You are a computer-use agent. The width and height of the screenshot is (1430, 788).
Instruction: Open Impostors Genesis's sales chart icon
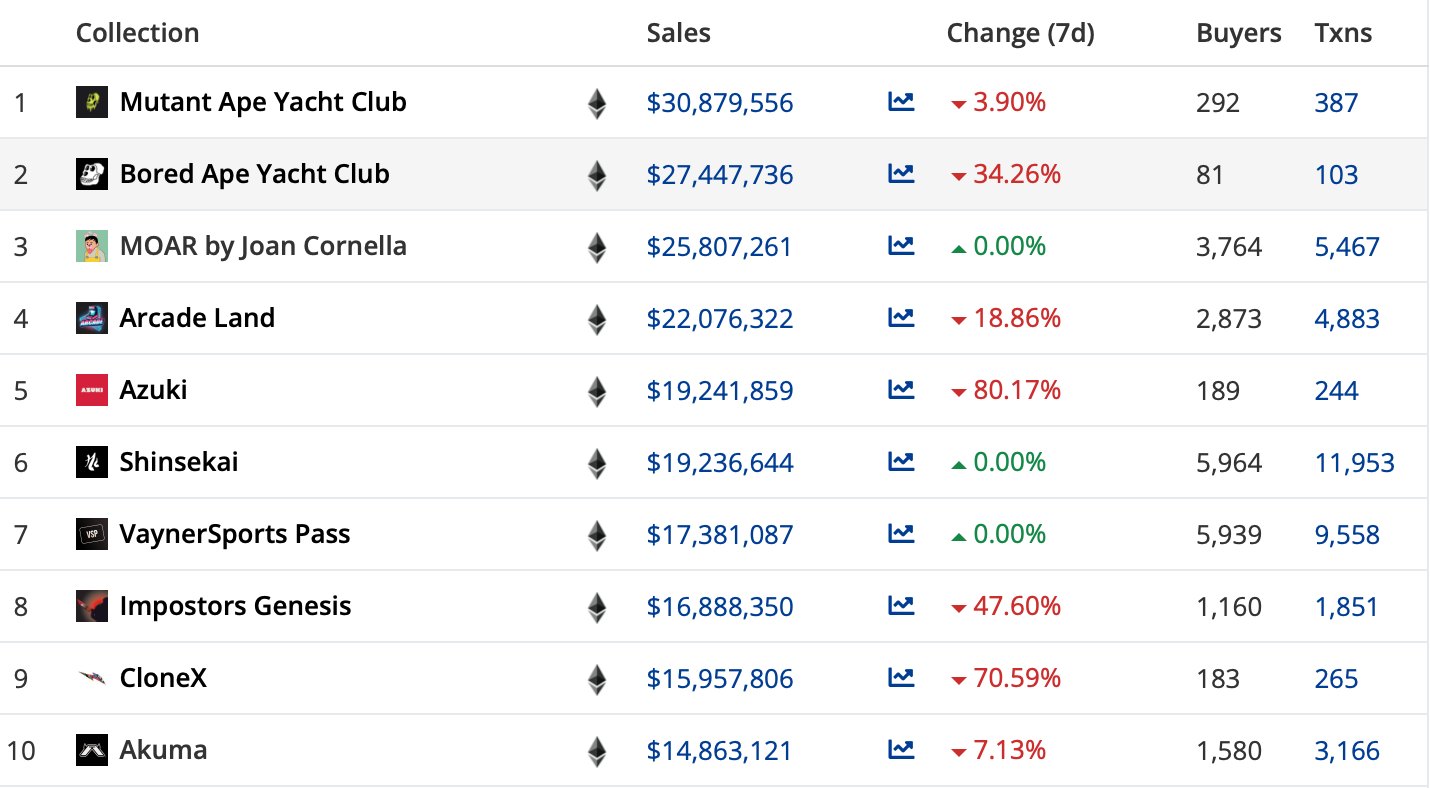click(901, 606)
